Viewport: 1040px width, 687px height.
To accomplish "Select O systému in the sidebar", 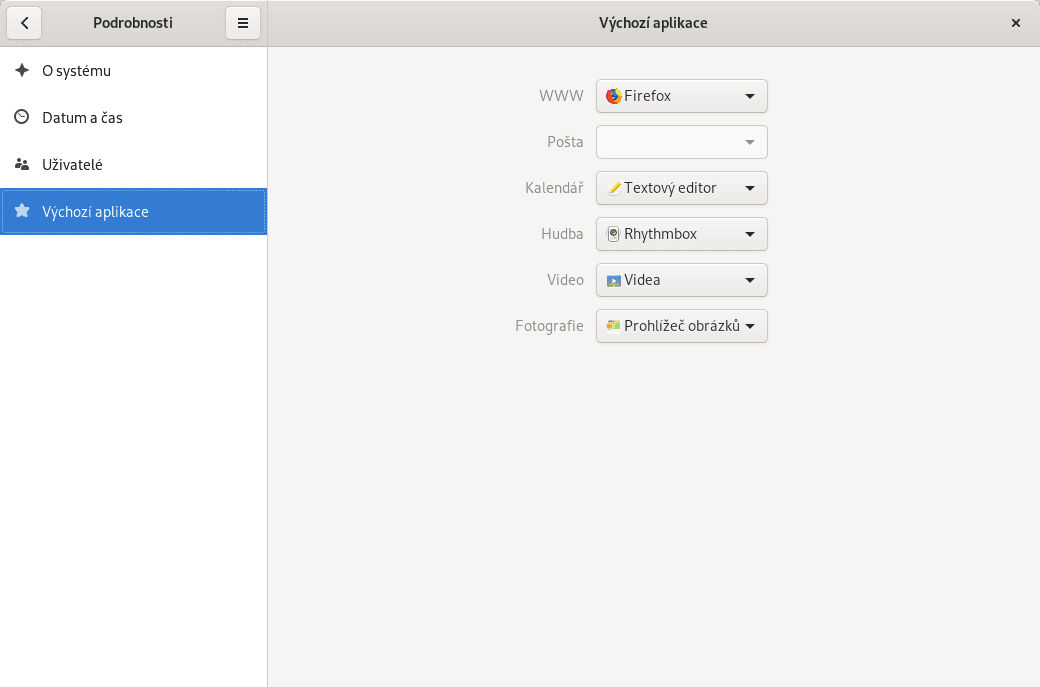I will 76,71.
